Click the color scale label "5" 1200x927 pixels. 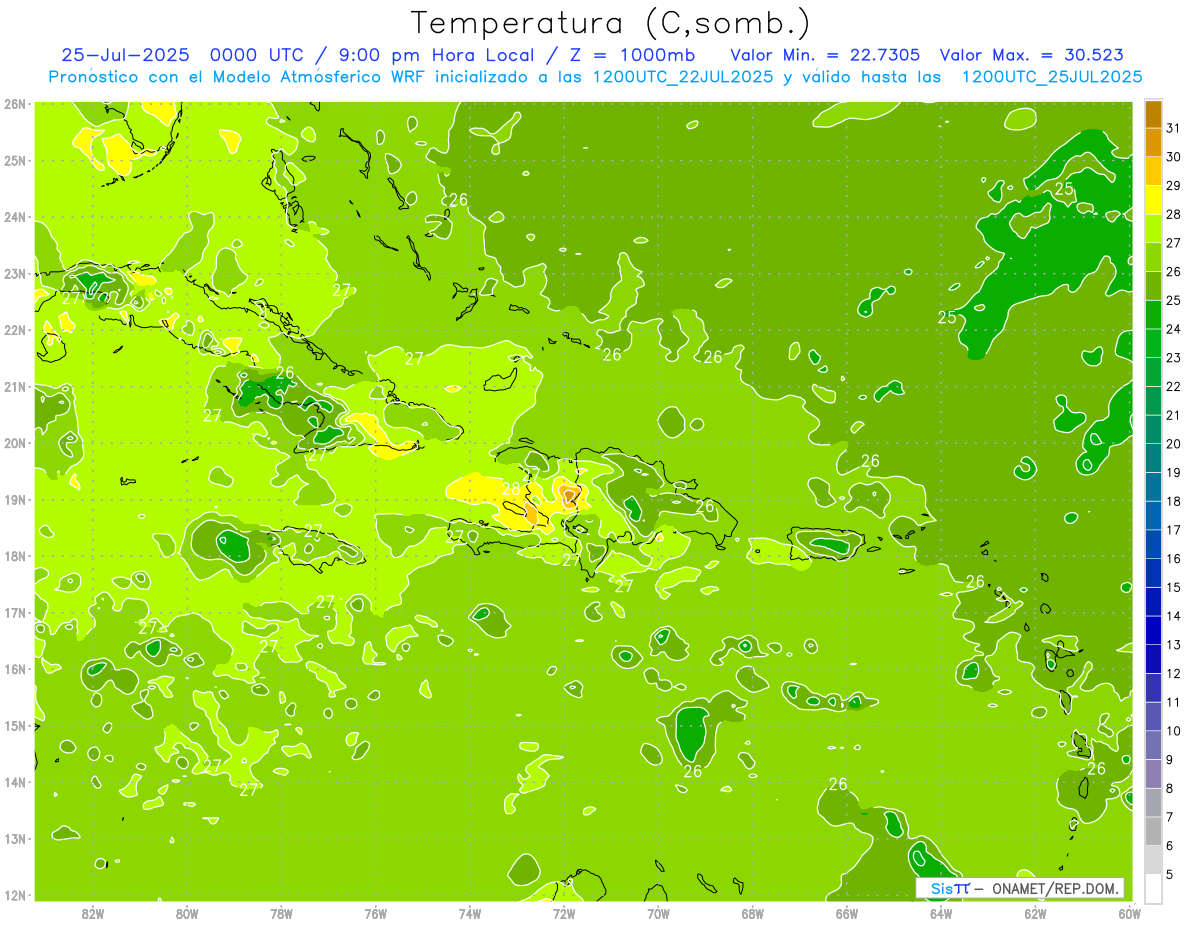1171,875
